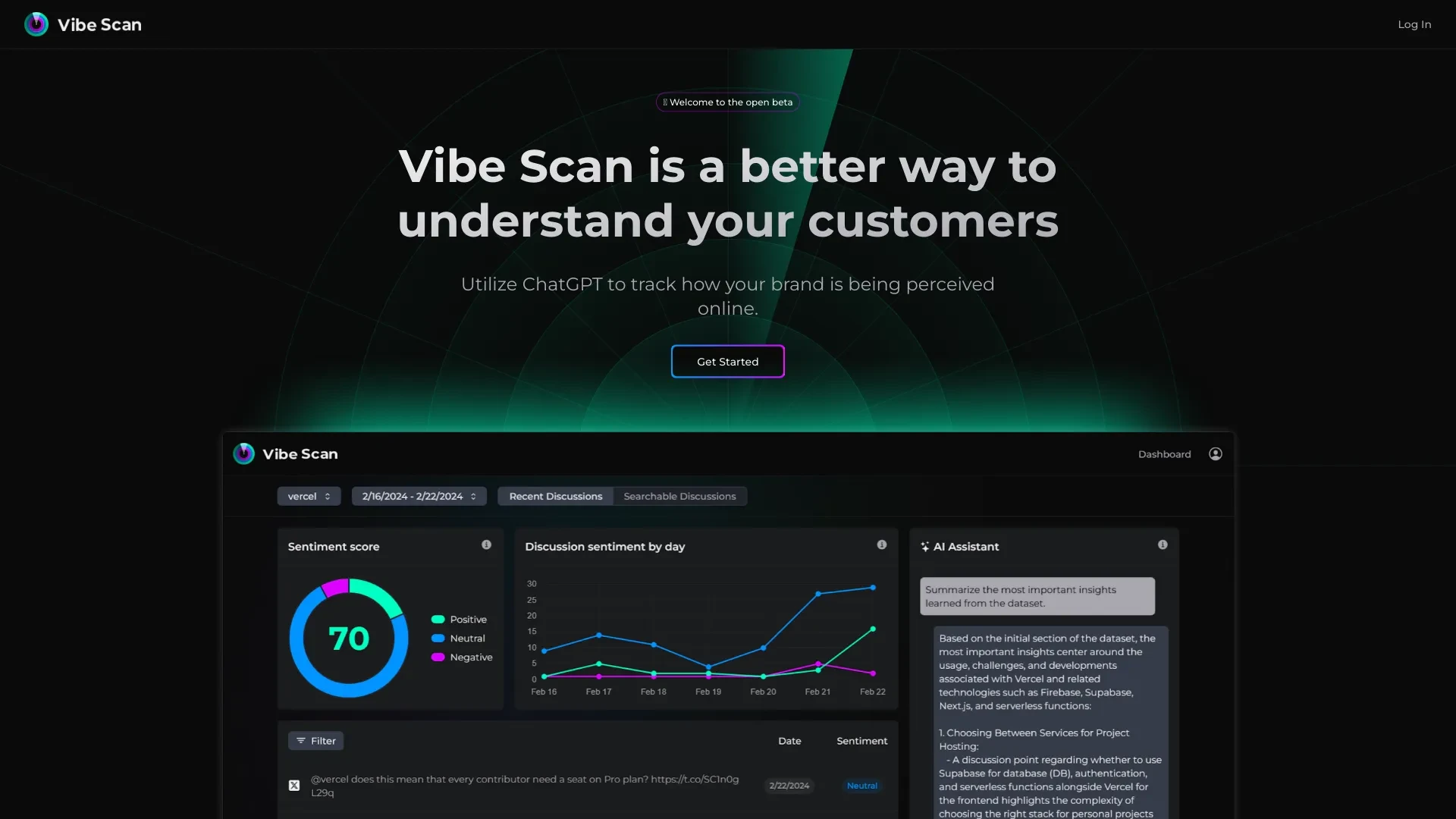The image size is (1456, 819).
Task: Click the Filter icon in discussions
Action: pos(300,740)
